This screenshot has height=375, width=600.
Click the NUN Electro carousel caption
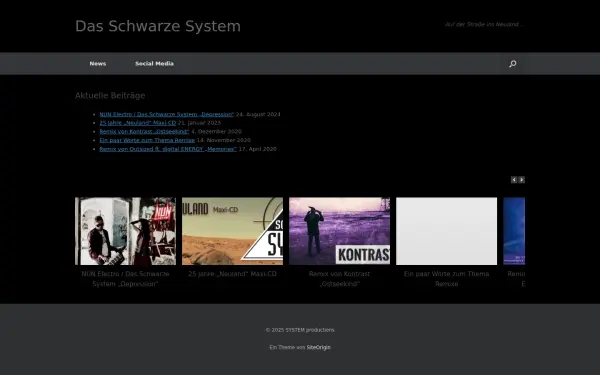click(x=126, y=279)
